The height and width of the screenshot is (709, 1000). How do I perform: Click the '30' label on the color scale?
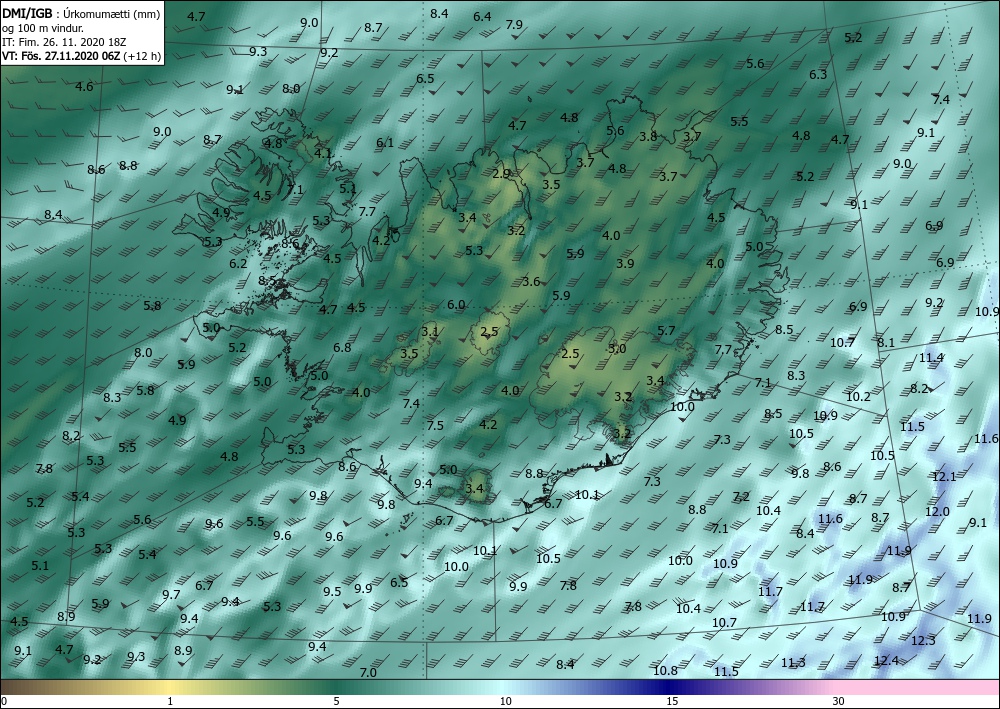pos(839,702)
